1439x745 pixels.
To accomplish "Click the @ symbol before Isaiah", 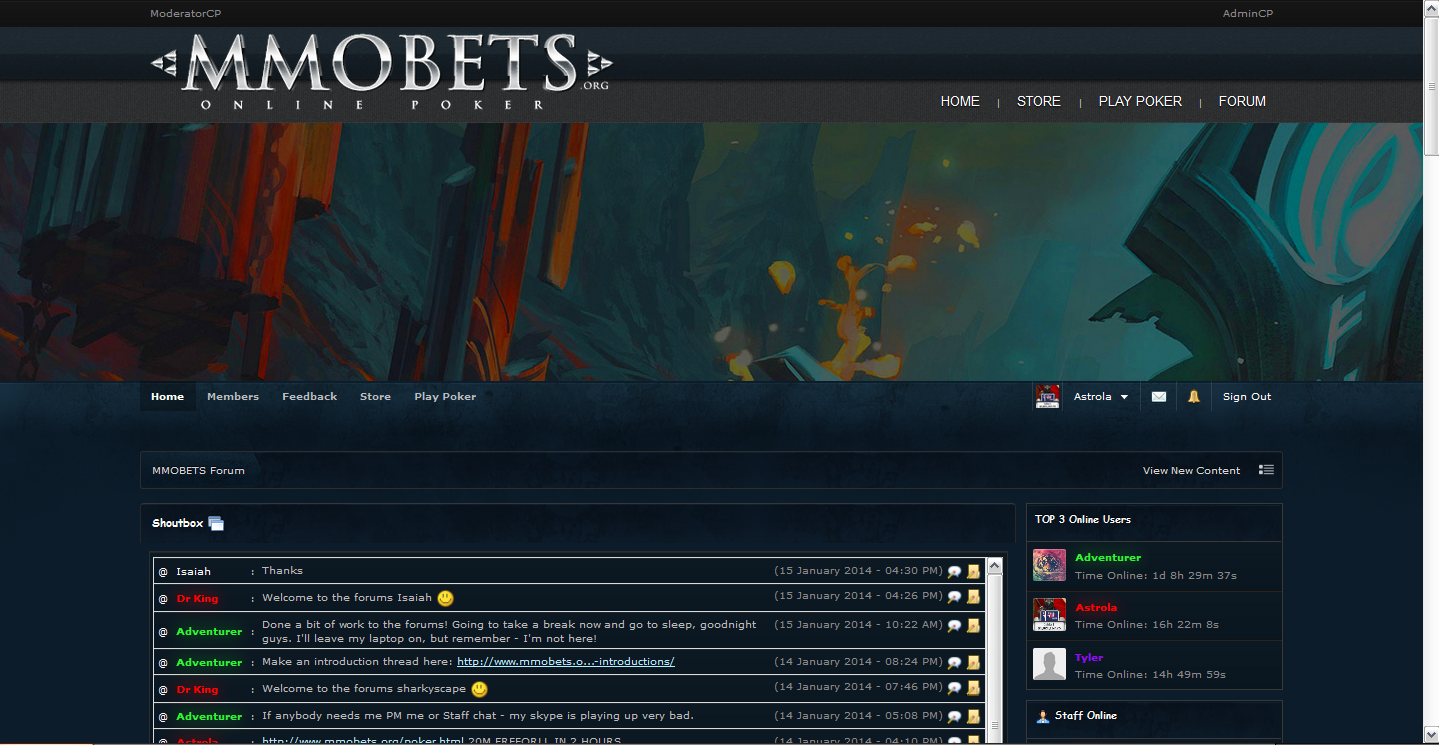I will tap(163, 572).
